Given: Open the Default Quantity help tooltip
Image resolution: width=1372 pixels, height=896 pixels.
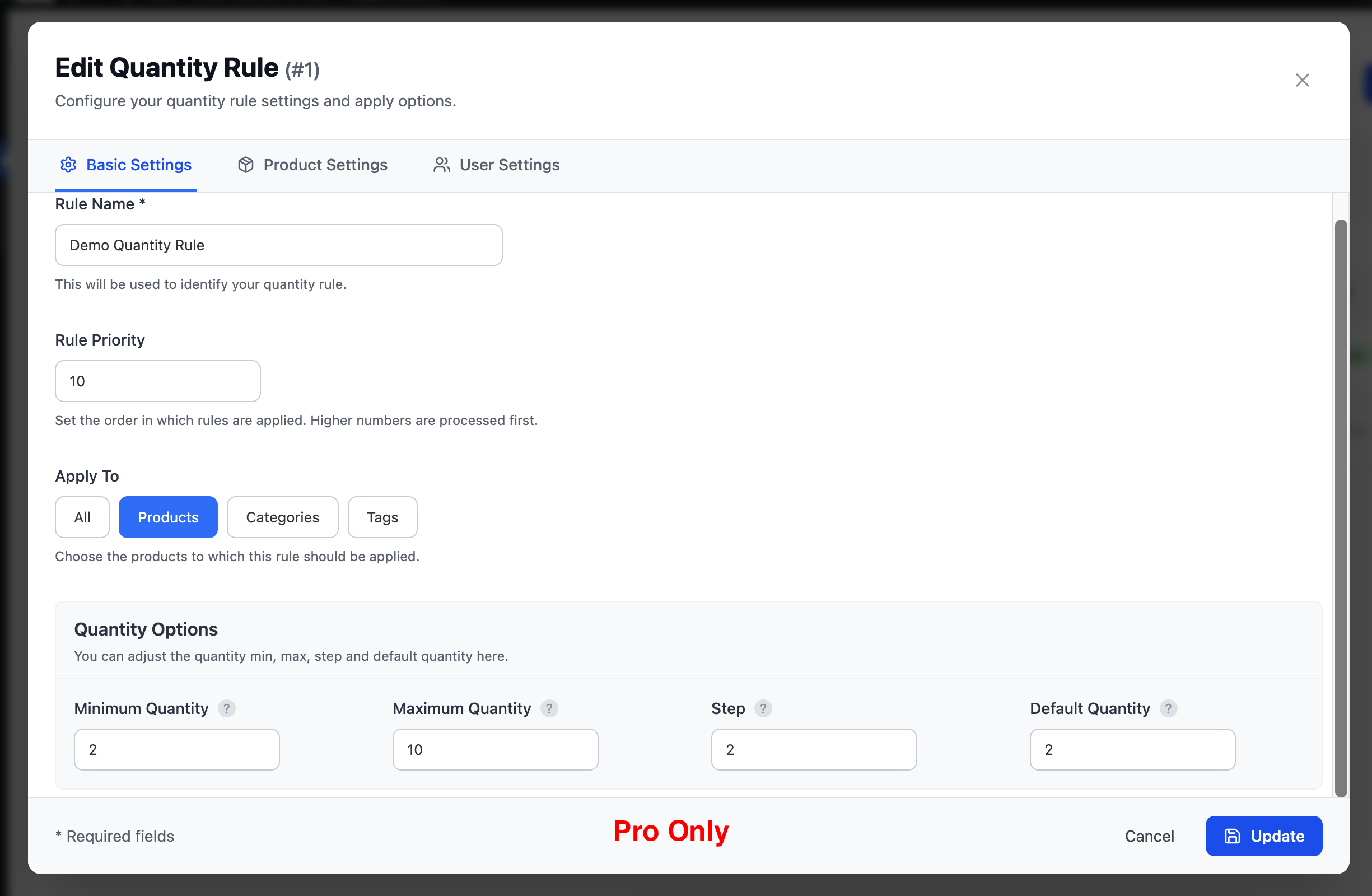Looking at the screenshot, I should [1169, 708].
